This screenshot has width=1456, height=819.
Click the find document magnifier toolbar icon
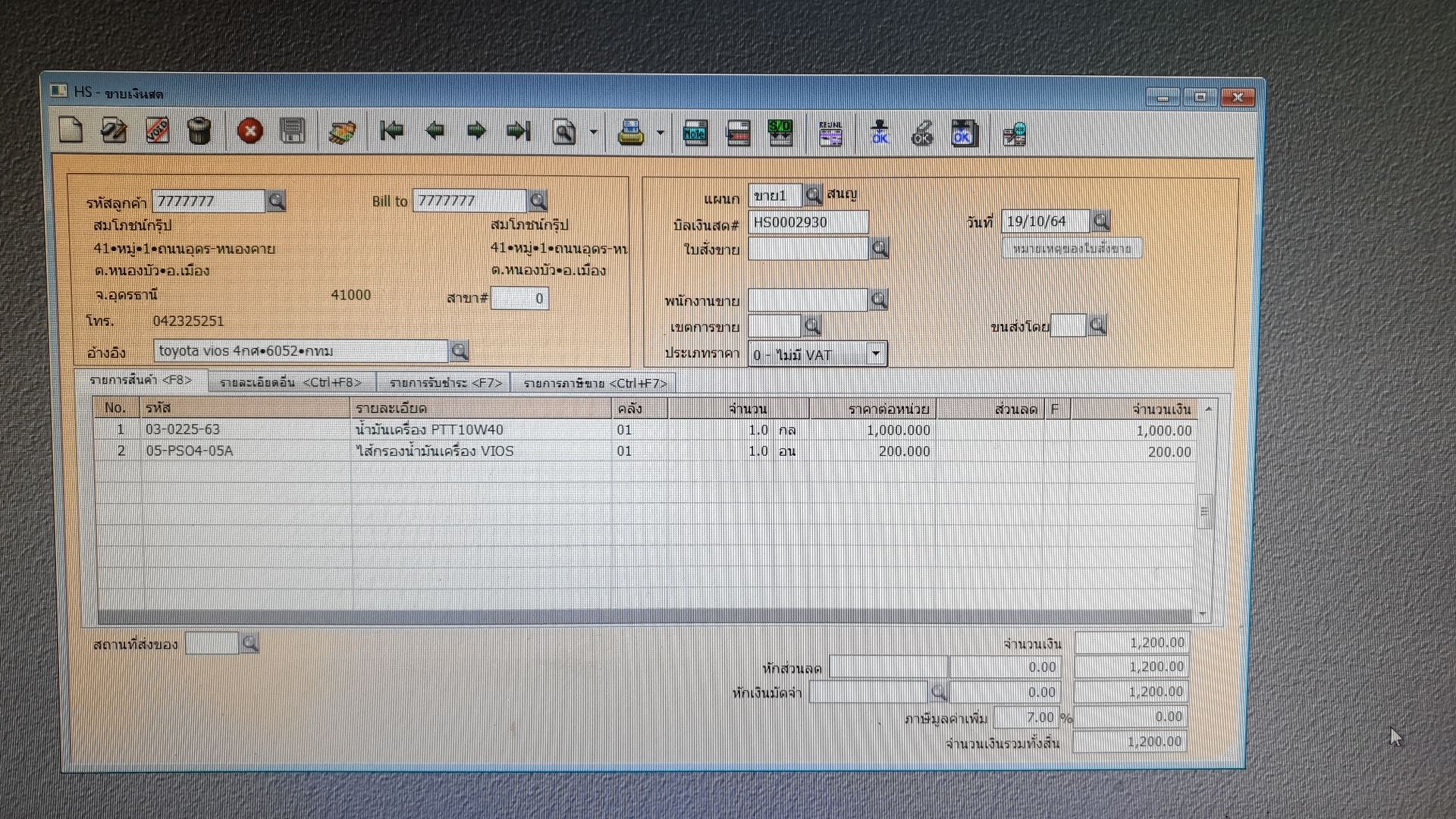click(x=563, y=132)
